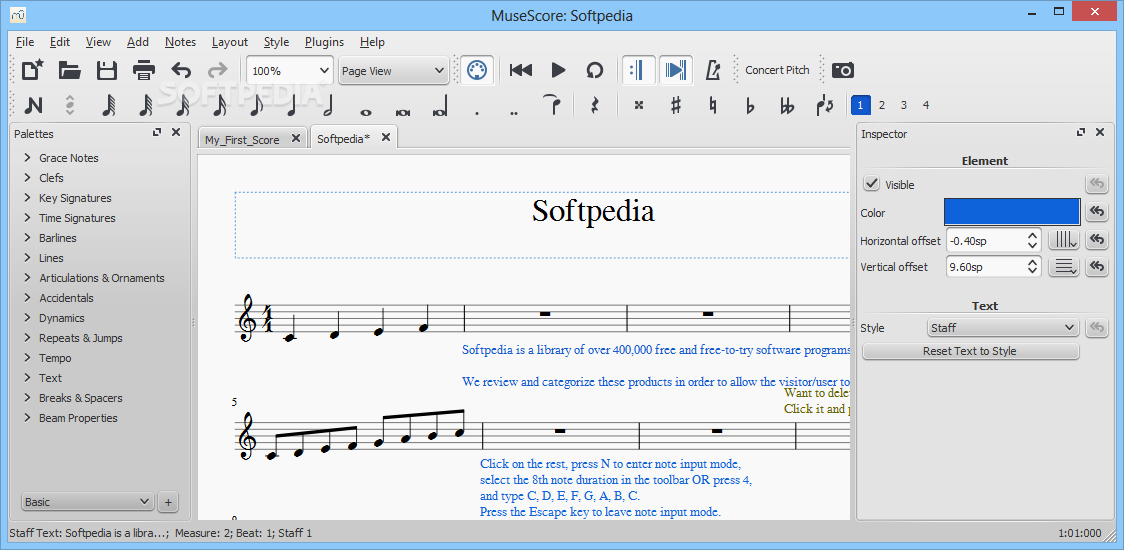Select half note duration

[328, 105]
